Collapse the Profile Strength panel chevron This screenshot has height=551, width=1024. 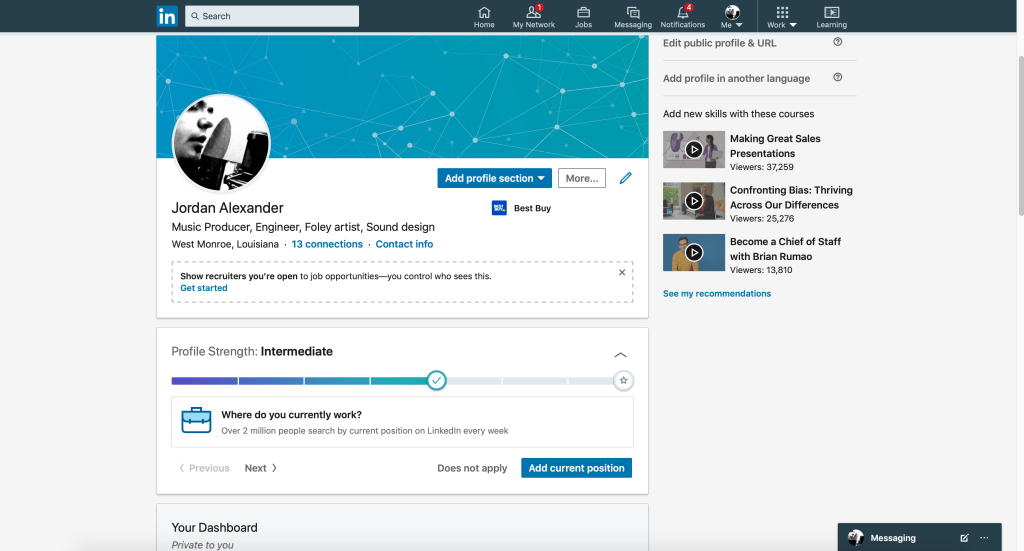pyautogui.click(x=620, y=355)
